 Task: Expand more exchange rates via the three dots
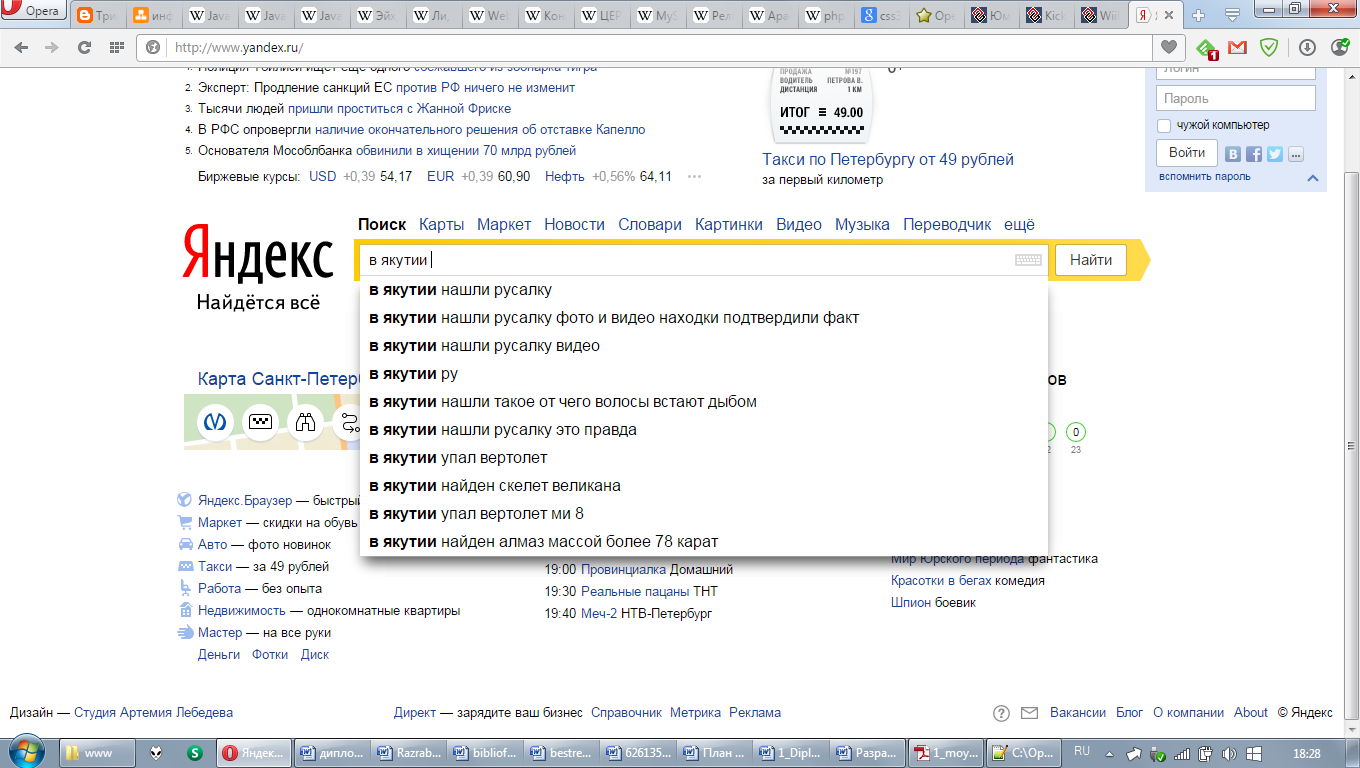tap(694, 177)
